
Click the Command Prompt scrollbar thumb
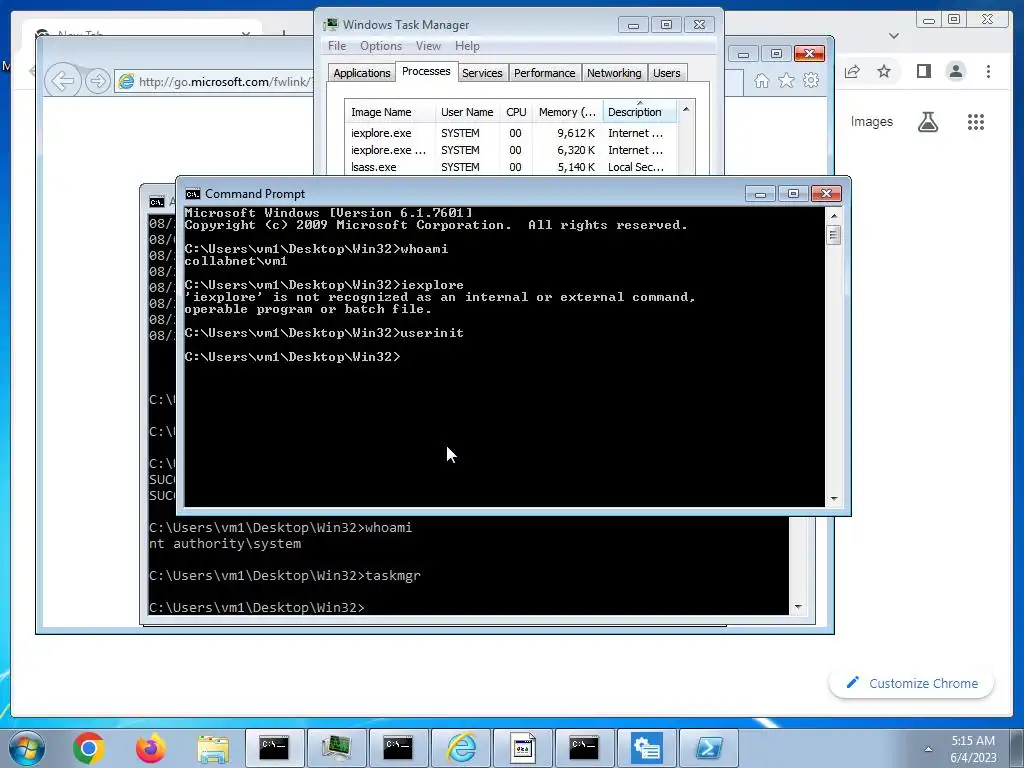(x=833, y=234)
